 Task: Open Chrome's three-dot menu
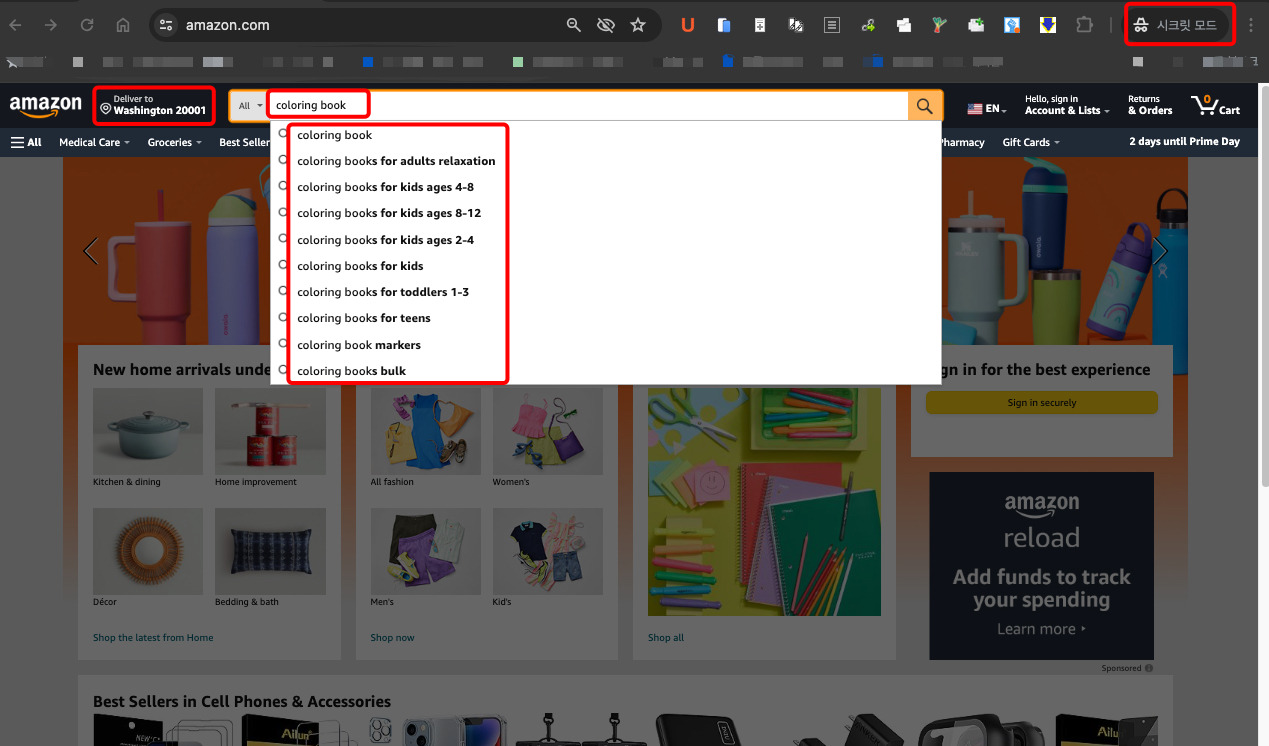(x=1250, y=25)
